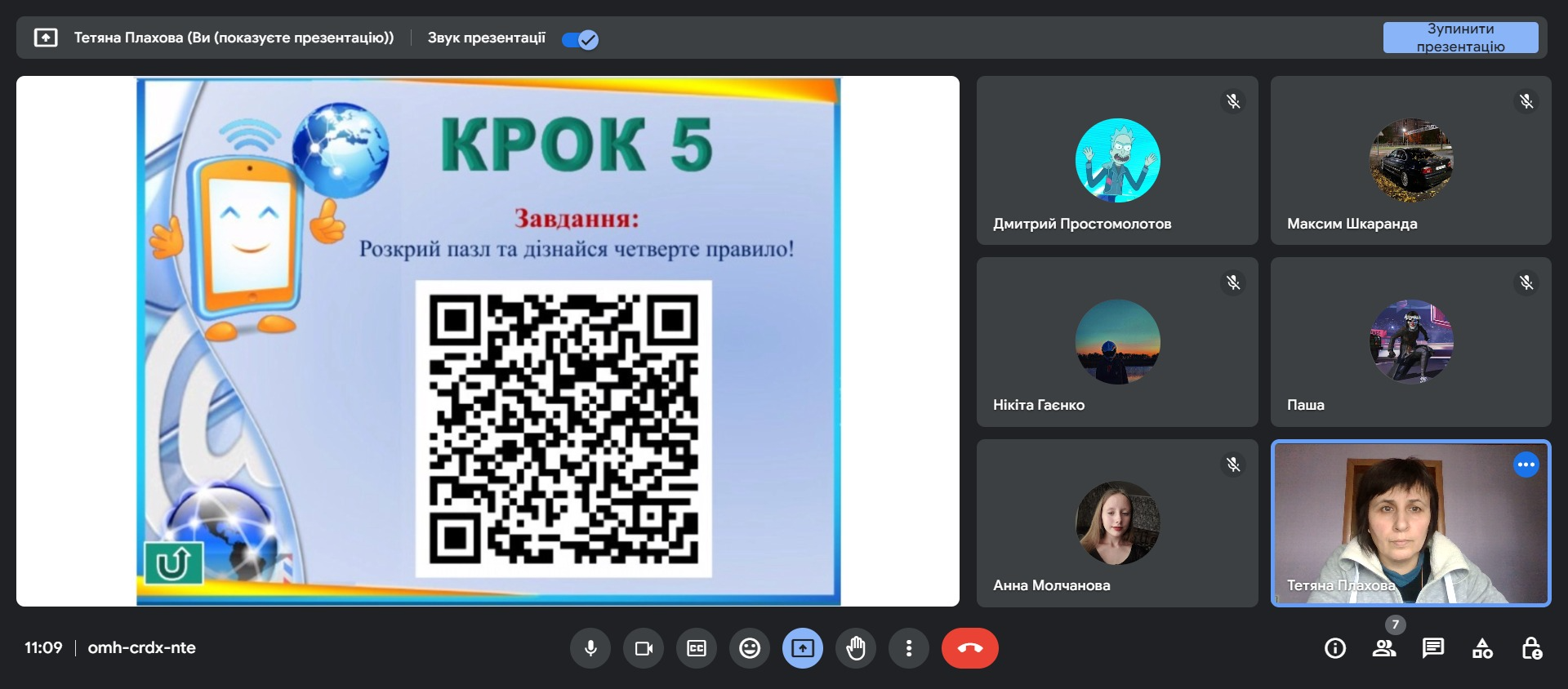The width and height of the screenshot is (1568, 689).
Task: Click Звук презентації label
Action: (486, 38)
